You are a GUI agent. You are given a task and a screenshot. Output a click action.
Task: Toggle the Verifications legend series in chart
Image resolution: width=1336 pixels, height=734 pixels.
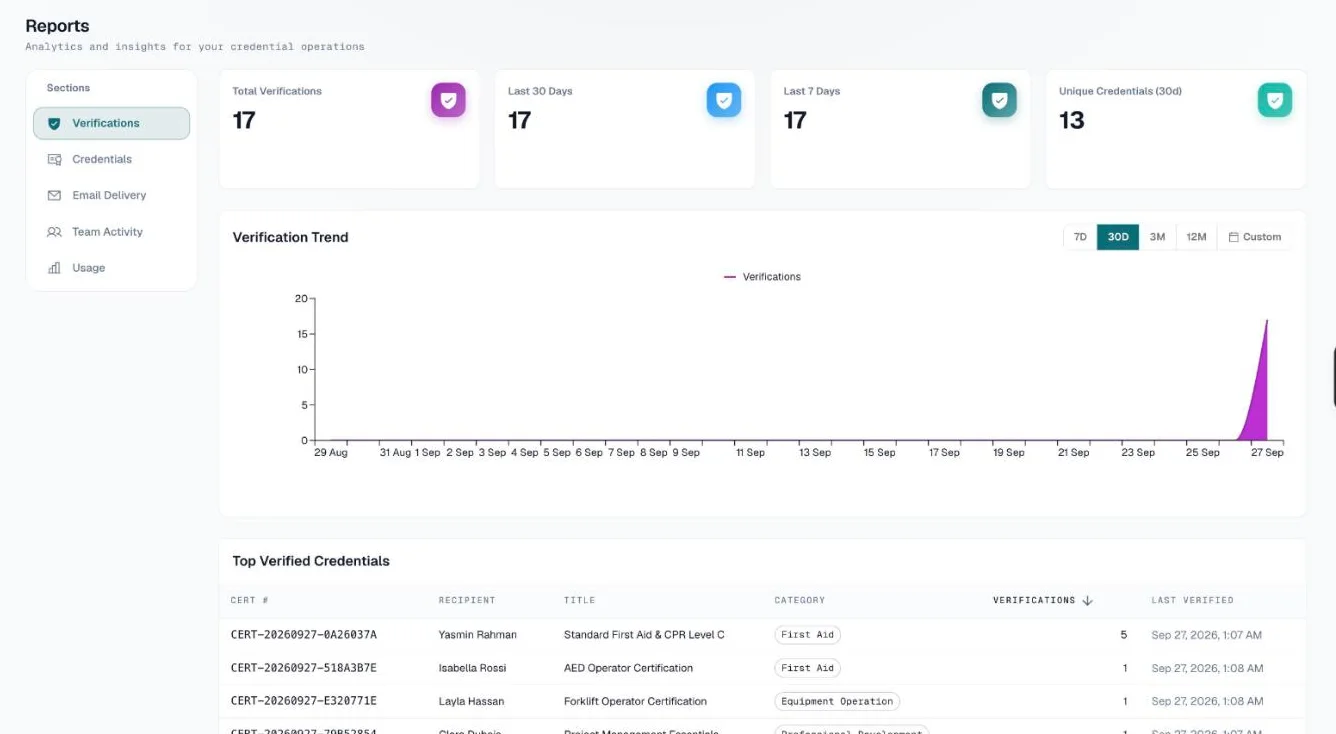pos(762,277)
